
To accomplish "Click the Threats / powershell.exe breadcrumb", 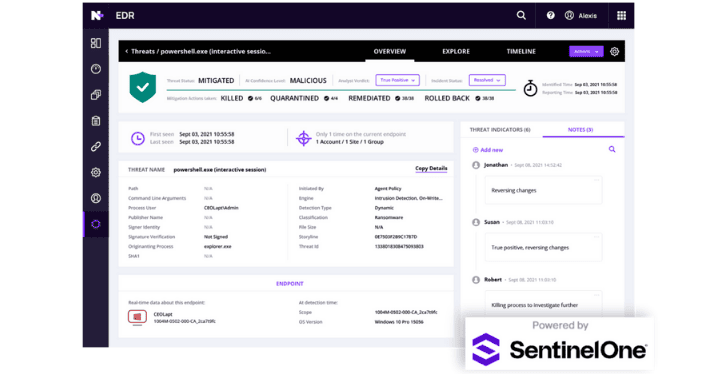I will (x=201, y=51).
